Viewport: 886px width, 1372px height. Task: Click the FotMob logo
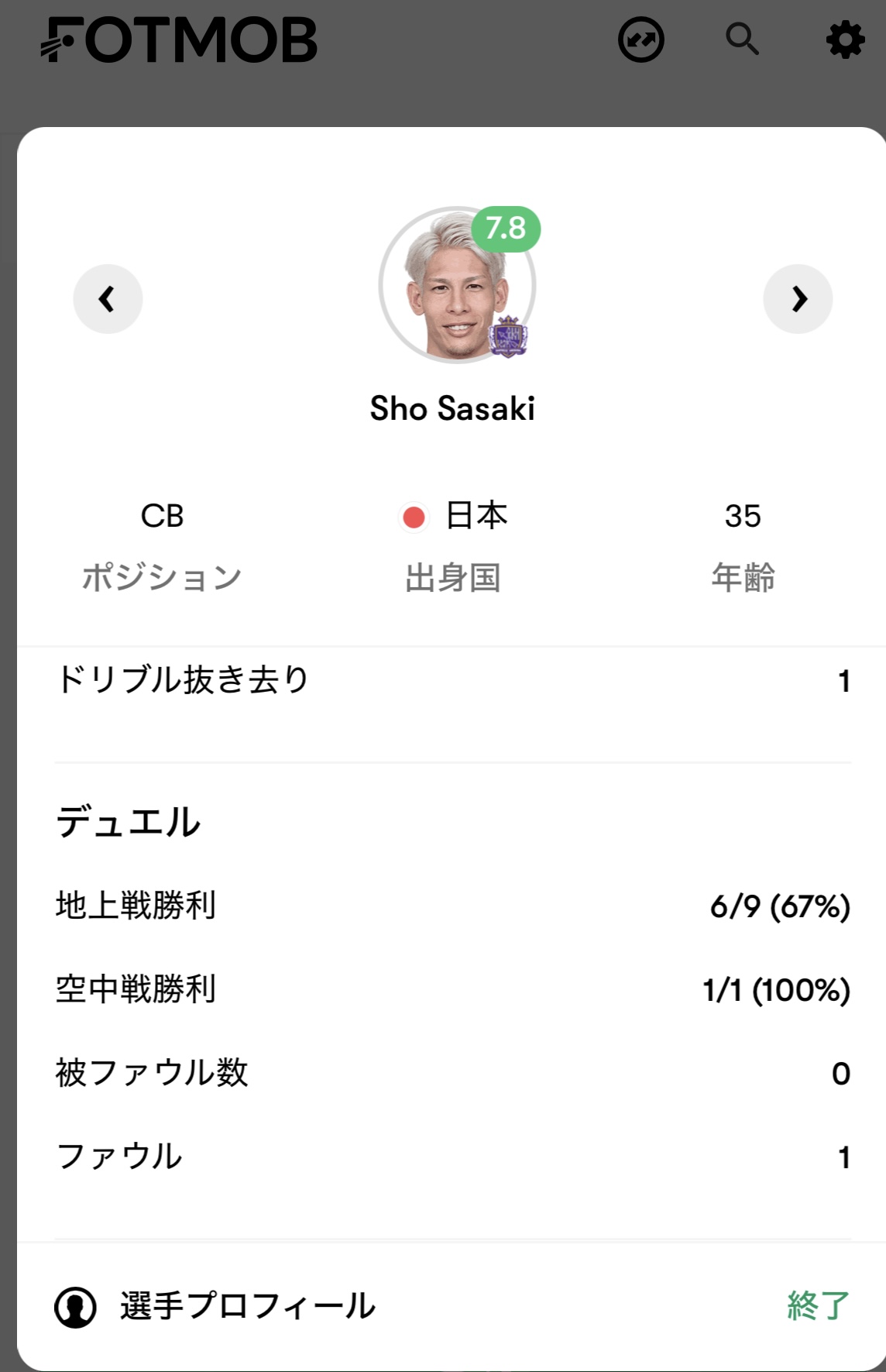tap(179, 40)
